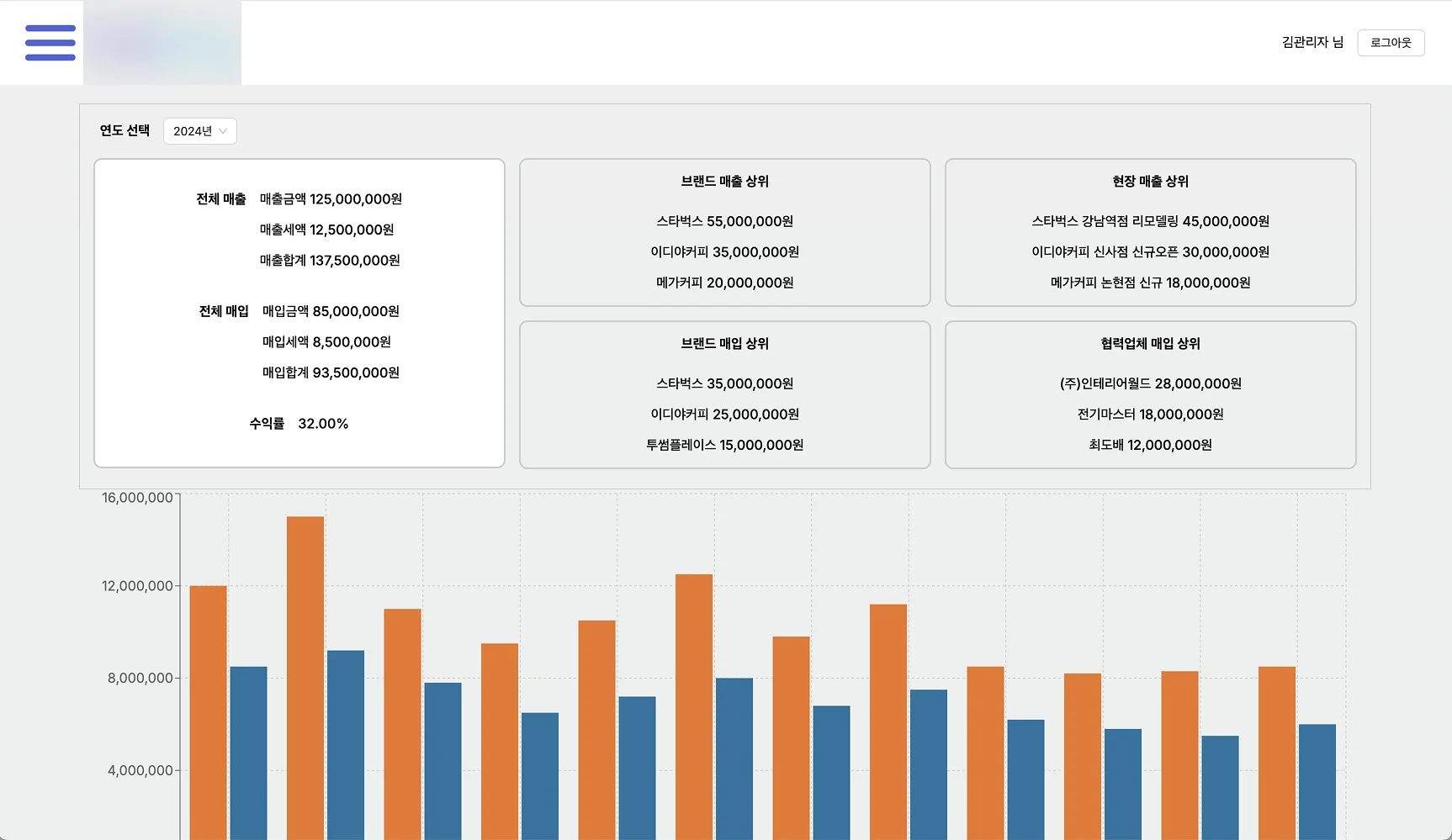Click the 브랜드 매입 상위 card heading

coord(725,344)
